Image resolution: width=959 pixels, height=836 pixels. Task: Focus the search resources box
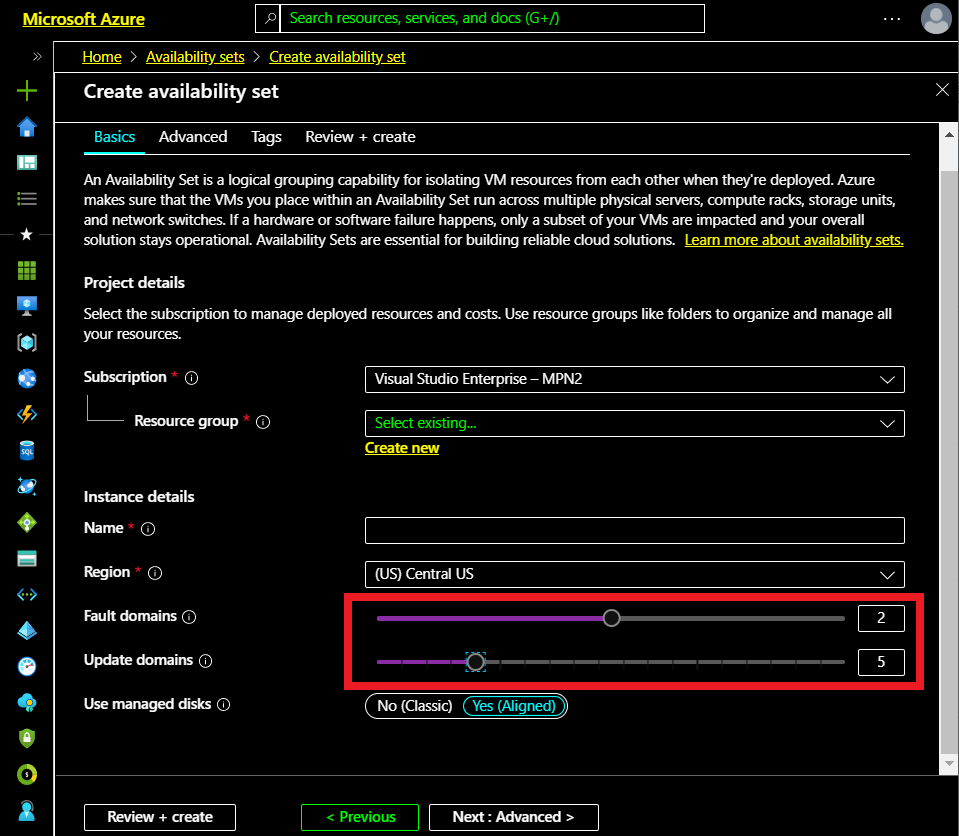point(492,18)
